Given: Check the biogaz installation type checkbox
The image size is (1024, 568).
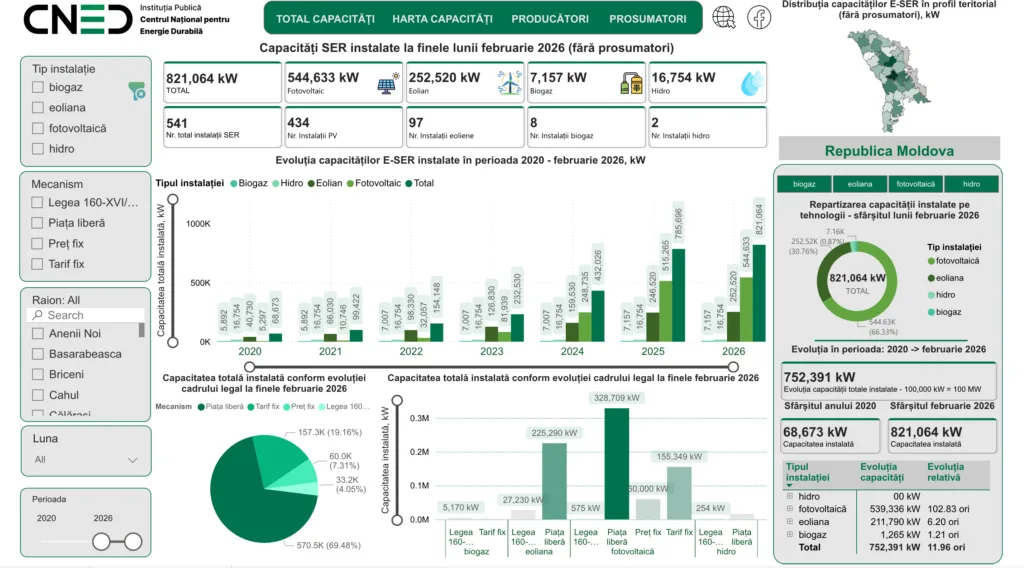Looking at the screenshot, I should point(39,87).
